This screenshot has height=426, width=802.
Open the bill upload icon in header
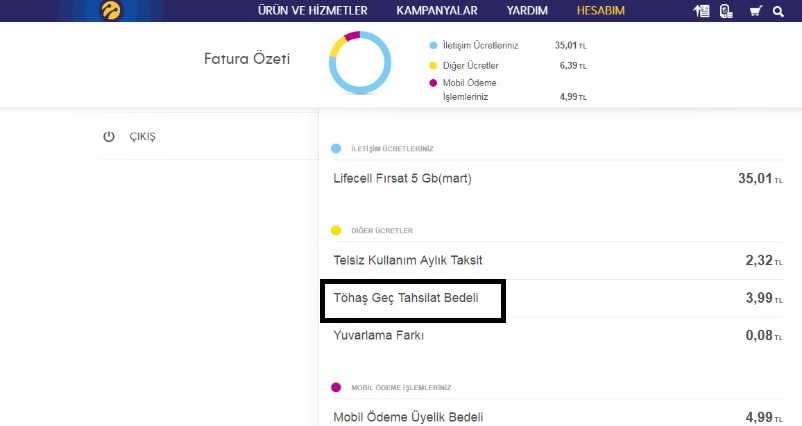click(702, 11)
